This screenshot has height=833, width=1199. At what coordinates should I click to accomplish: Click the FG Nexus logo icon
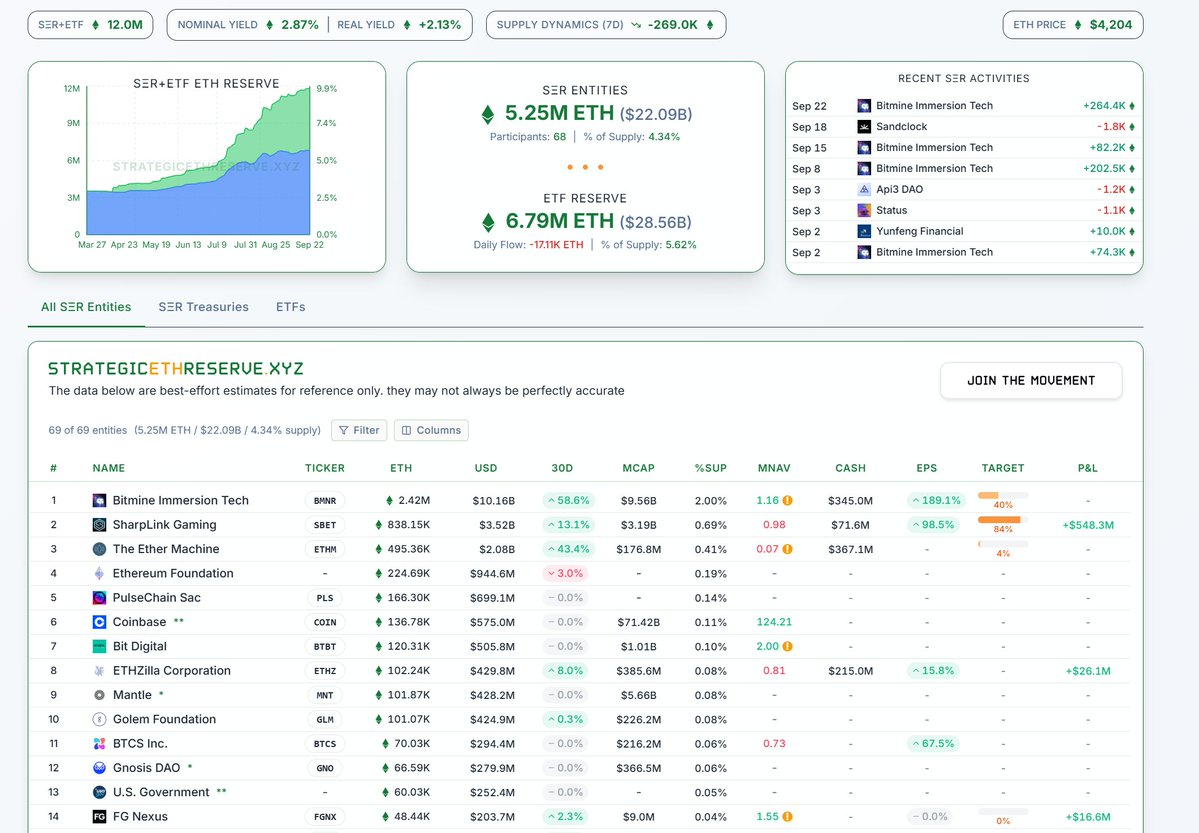tap(99, 817)
